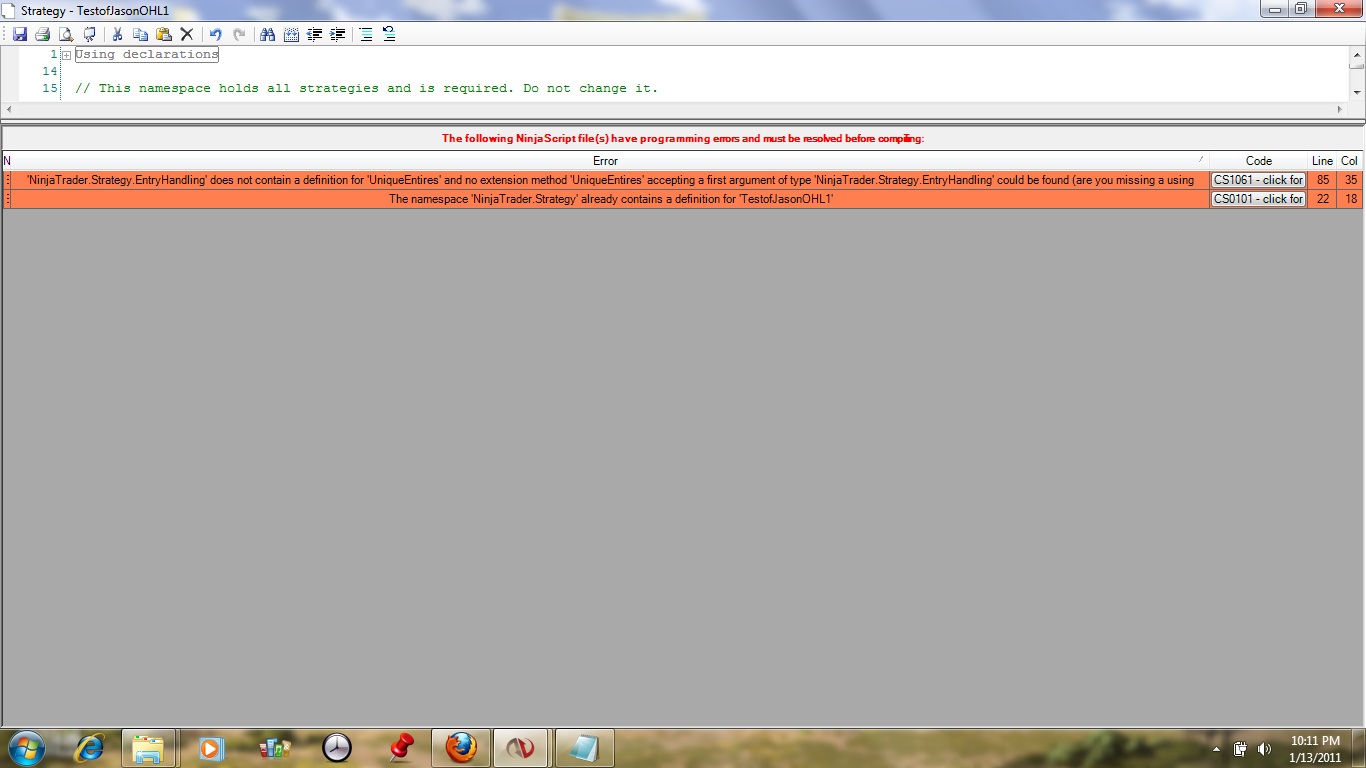Open the Windows Start menu
Viewport: 1366px width, 768px height.
[26, 747]
